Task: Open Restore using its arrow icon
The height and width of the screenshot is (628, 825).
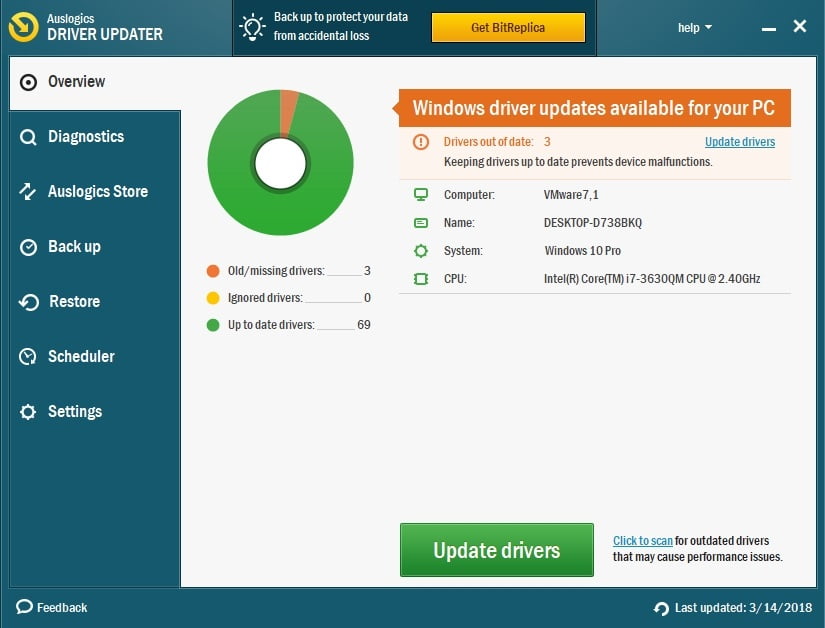Action: tap(28, 301)
